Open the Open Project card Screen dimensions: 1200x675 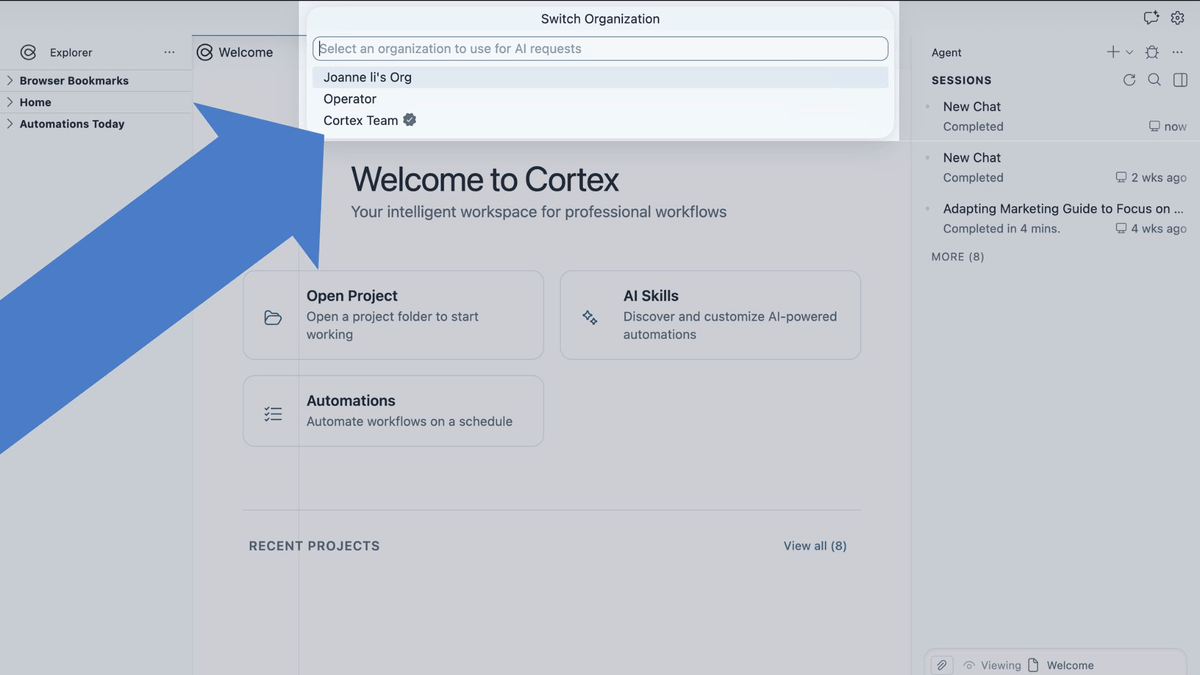[x=393, y=315]
